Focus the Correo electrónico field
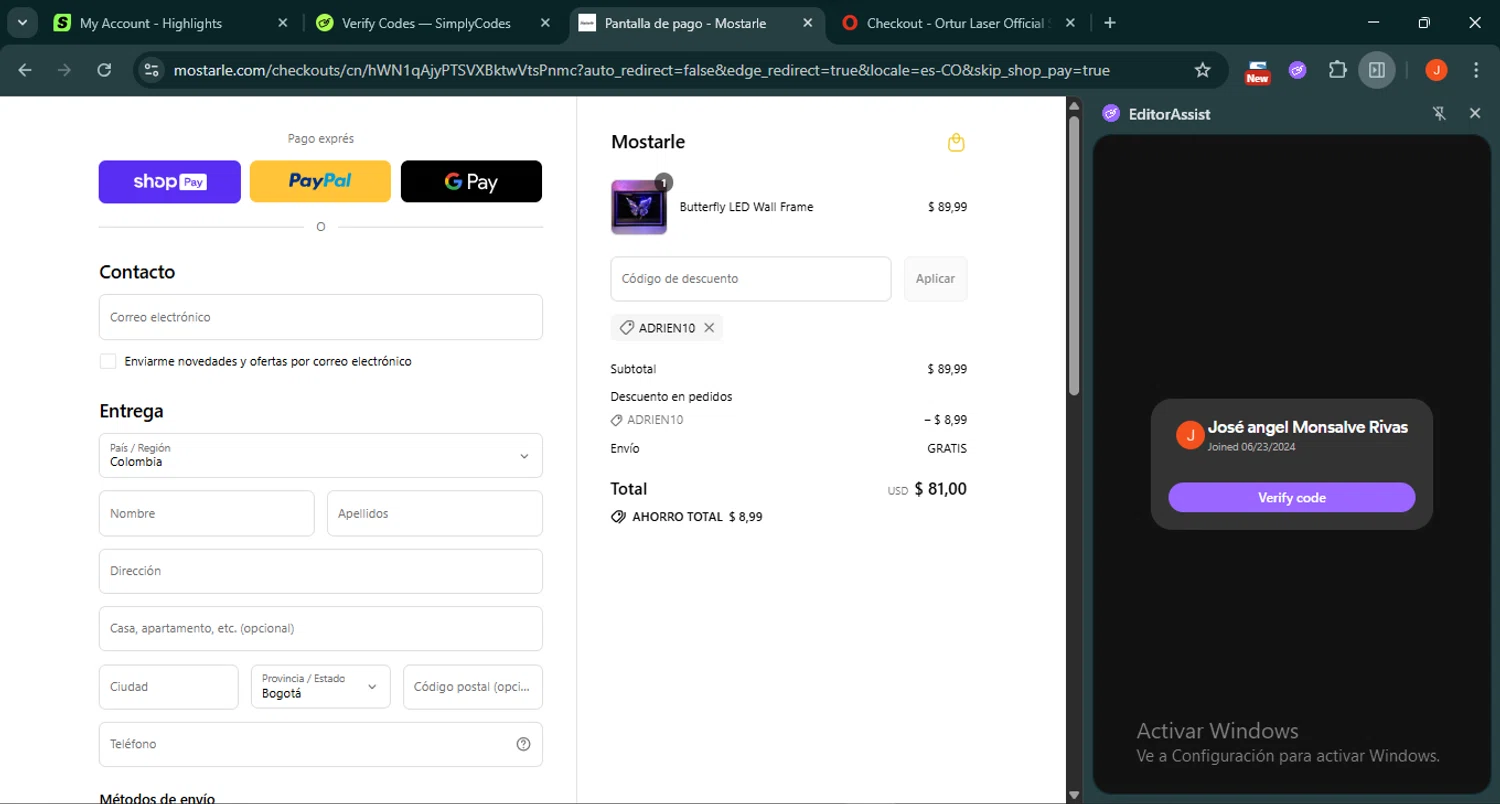Viewport: 1500px width, 804px height. click(x=321, y=317)
